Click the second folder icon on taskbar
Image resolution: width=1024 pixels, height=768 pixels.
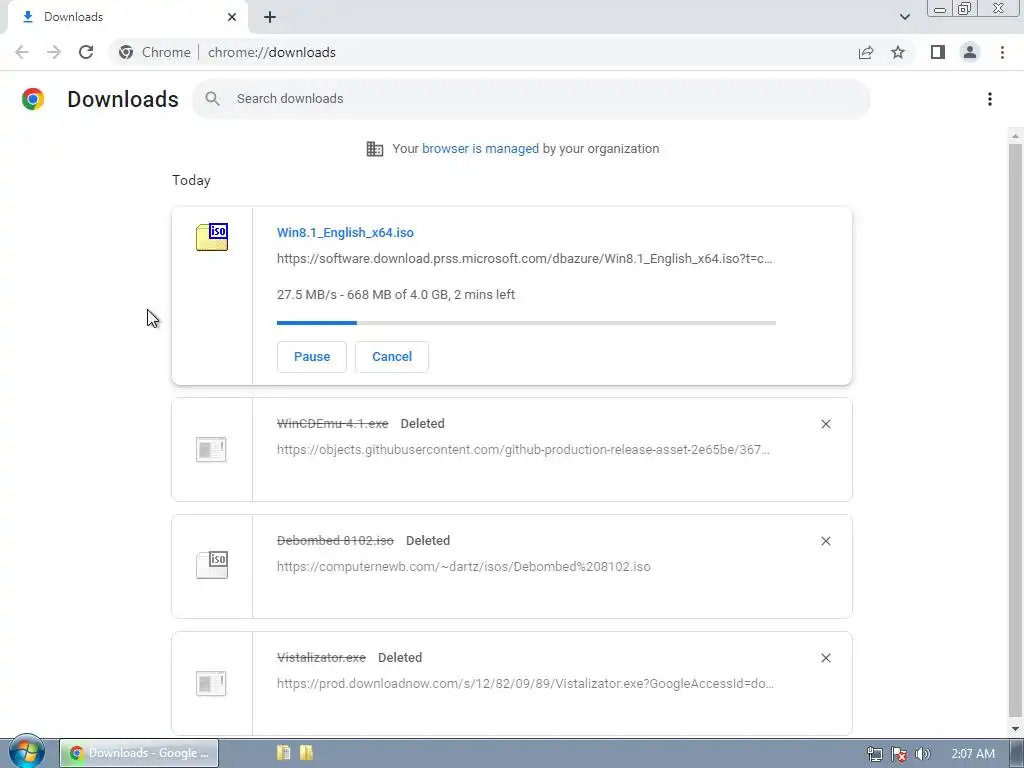click(306, 752)
